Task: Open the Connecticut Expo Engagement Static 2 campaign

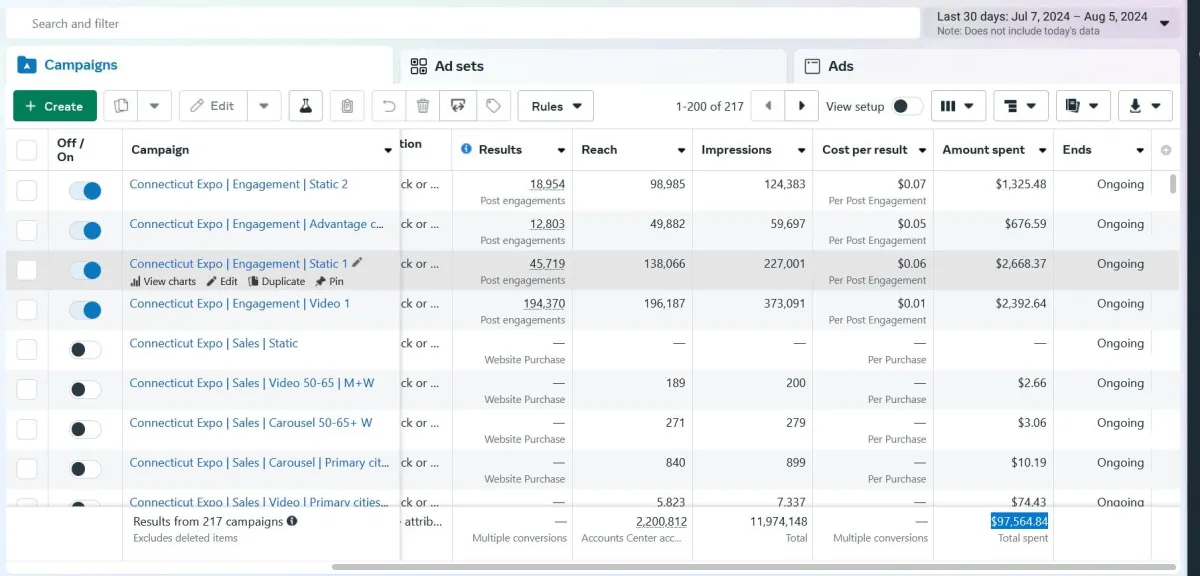Action: tap(239, 184)
